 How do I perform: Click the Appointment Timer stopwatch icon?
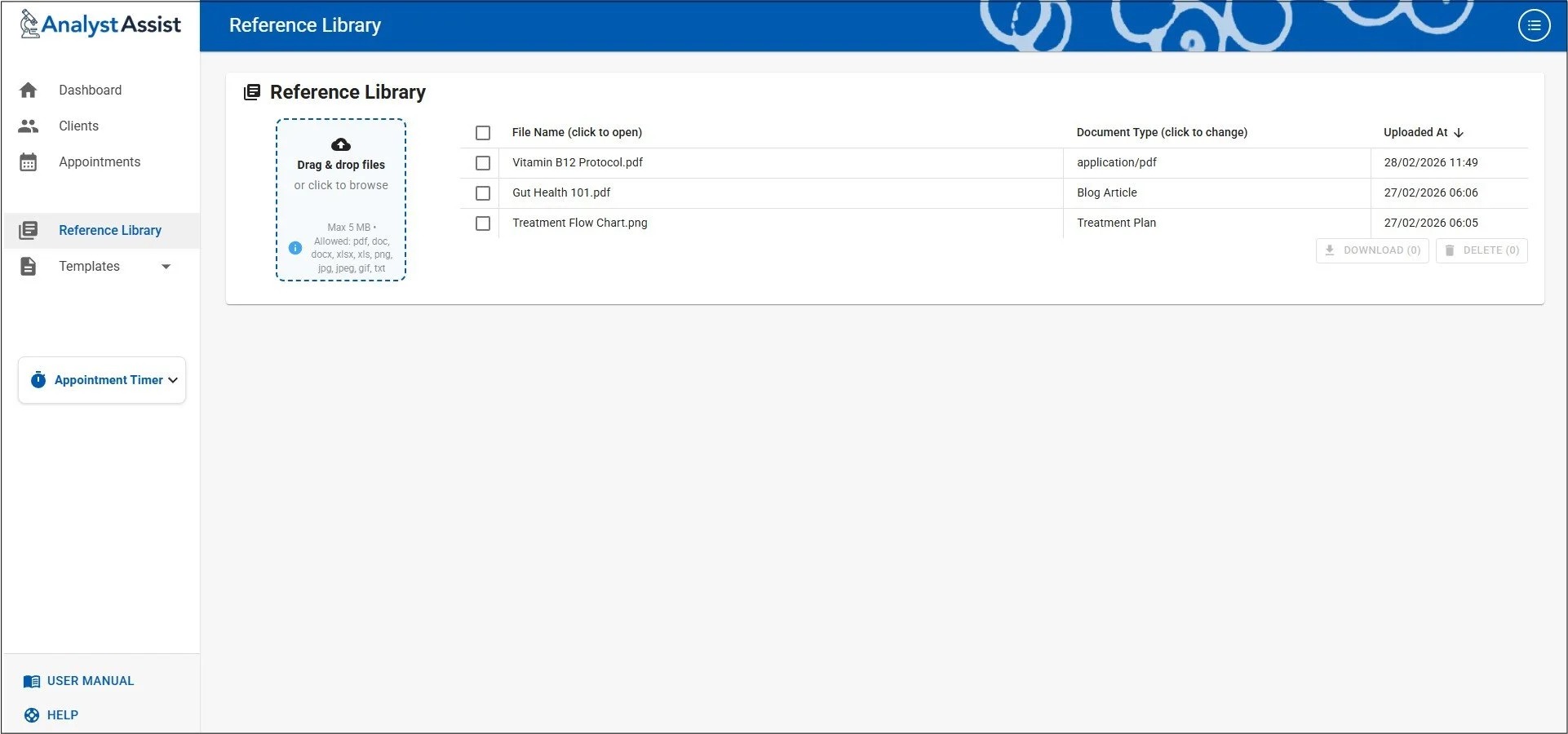coord(38,380)
